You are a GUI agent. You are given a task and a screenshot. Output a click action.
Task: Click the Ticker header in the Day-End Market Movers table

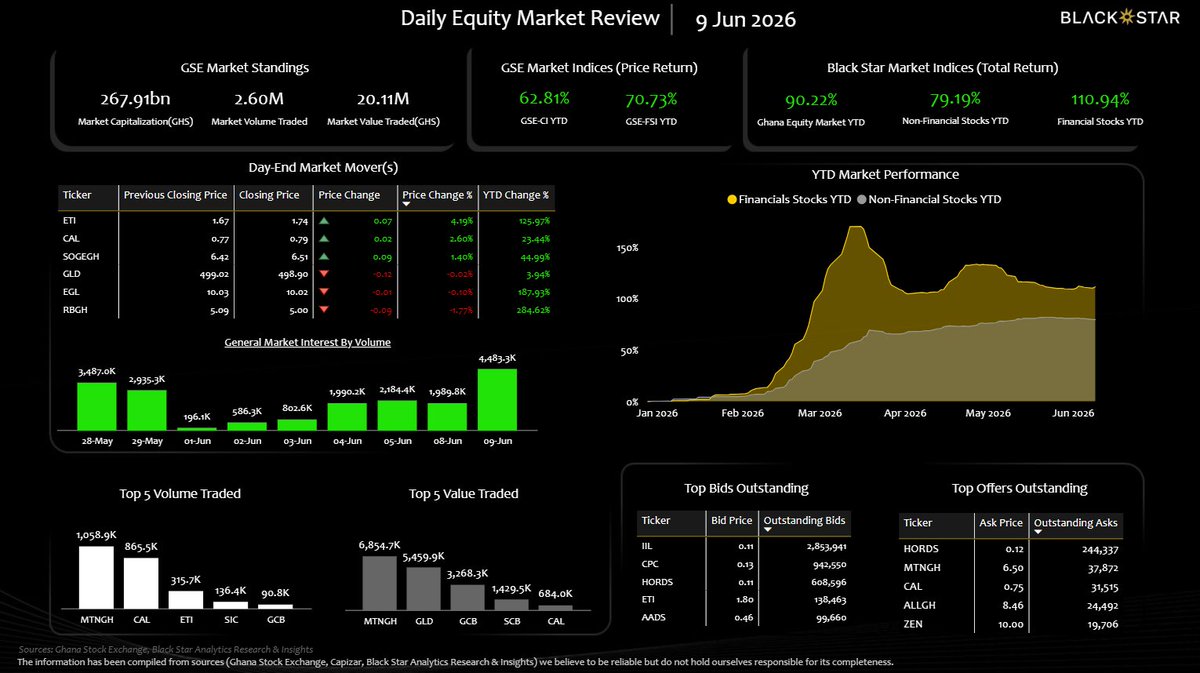coord(77,195)
